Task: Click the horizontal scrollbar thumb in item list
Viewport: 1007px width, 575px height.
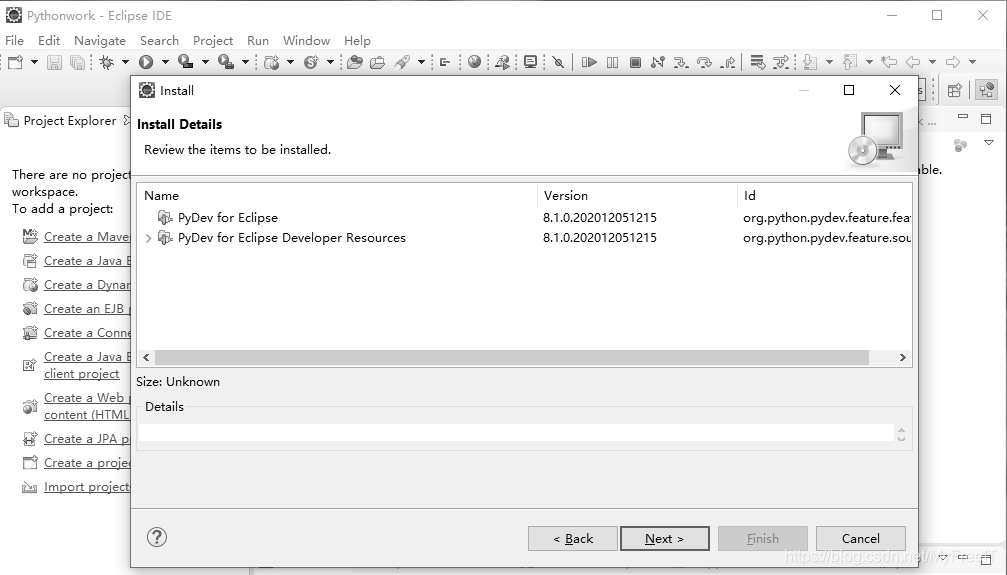Action: 511,357
